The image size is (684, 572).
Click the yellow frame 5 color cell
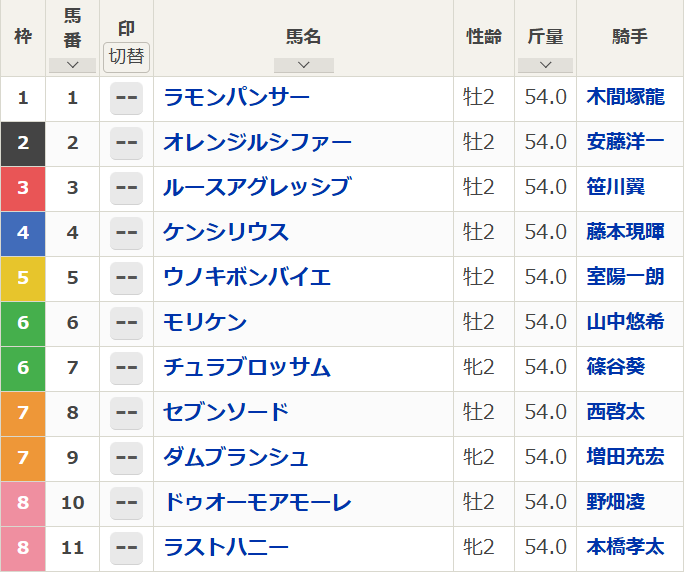pyautogui.click(x=23, y=279)
